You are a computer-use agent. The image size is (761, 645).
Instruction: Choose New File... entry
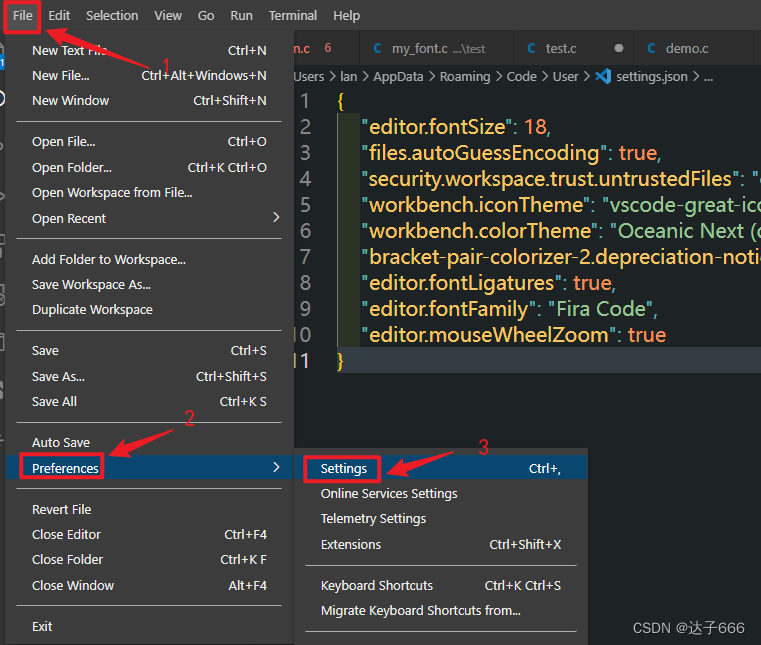[149, 76]
